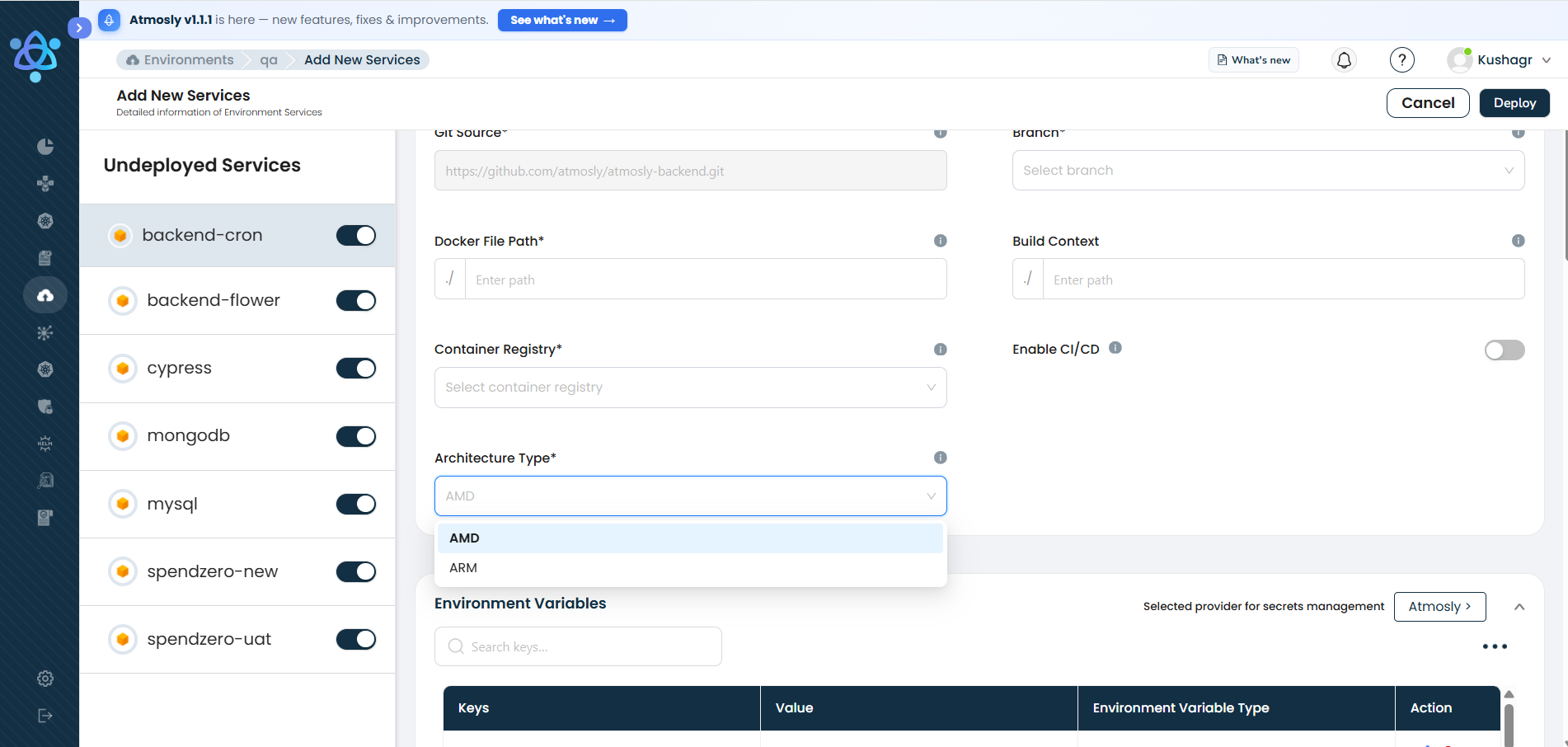Select the cypress service row

coord(237,369)
